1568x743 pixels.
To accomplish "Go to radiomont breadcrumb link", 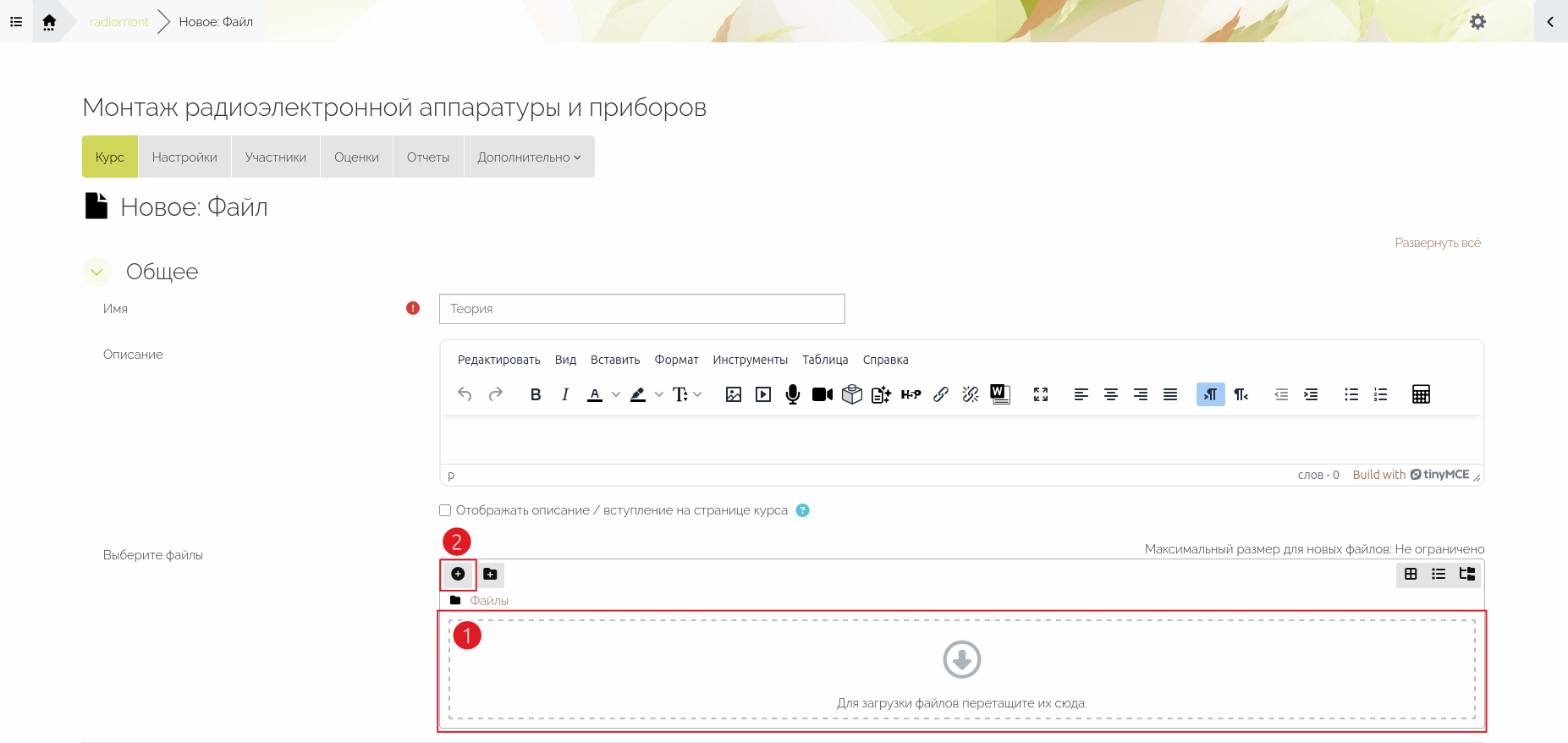I will tap(118, 22).
